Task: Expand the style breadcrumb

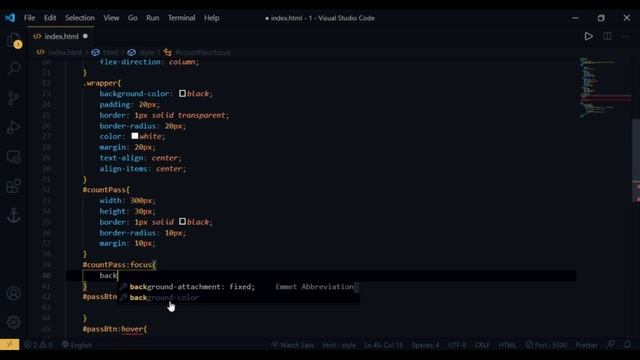Action: [141, 52]
